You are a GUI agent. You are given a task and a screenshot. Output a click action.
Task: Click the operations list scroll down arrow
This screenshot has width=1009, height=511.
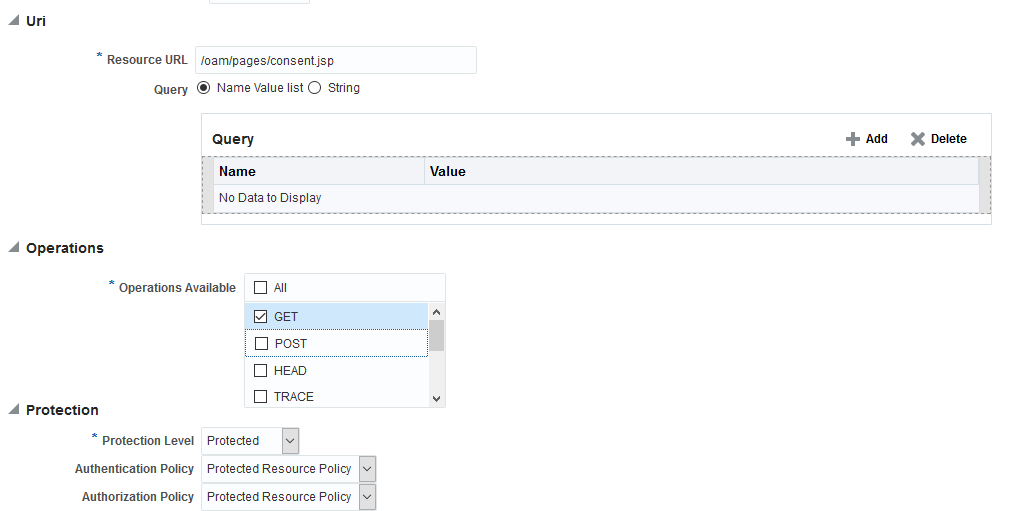436,398
